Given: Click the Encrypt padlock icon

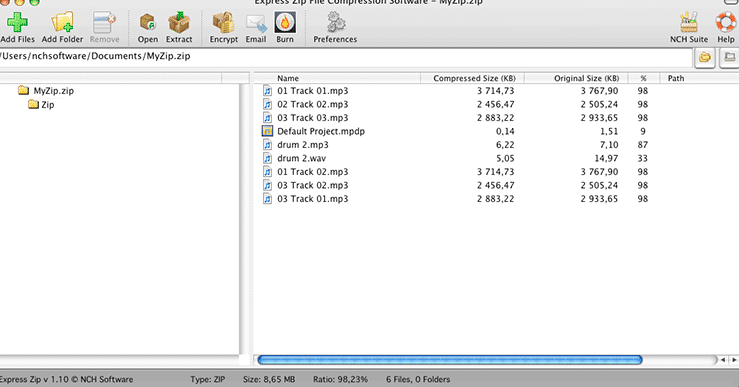Looking at the screenshot, I should [x=223, y=22].
